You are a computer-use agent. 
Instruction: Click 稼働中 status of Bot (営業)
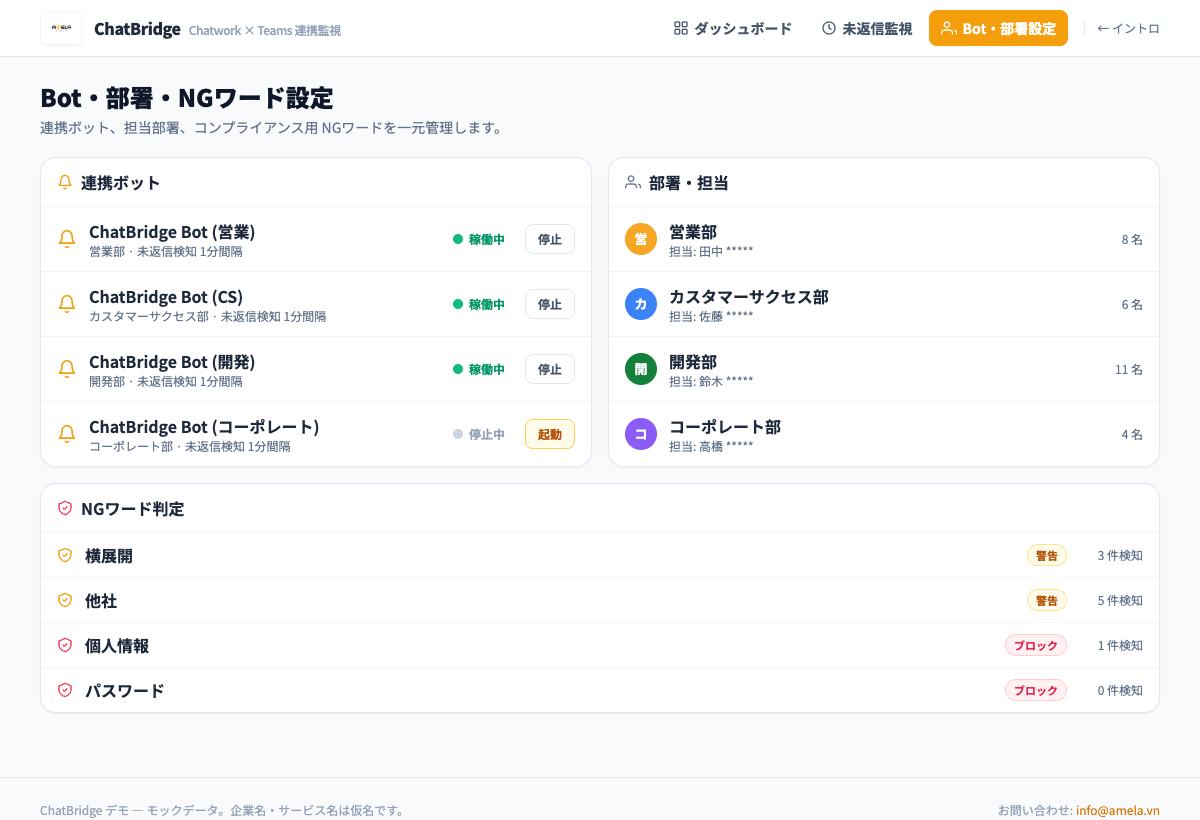[479, 239]
